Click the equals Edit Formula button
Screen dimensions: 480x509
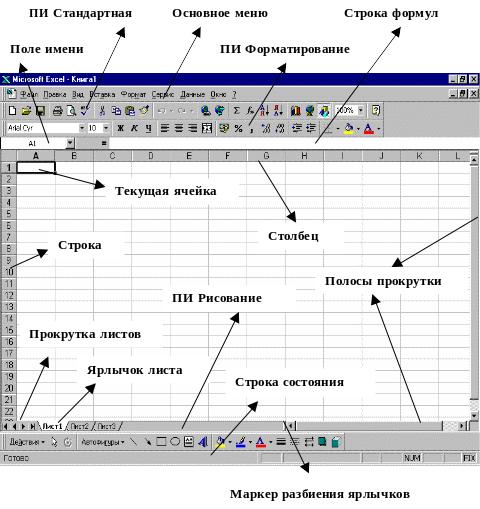click(x=104, y=143)
